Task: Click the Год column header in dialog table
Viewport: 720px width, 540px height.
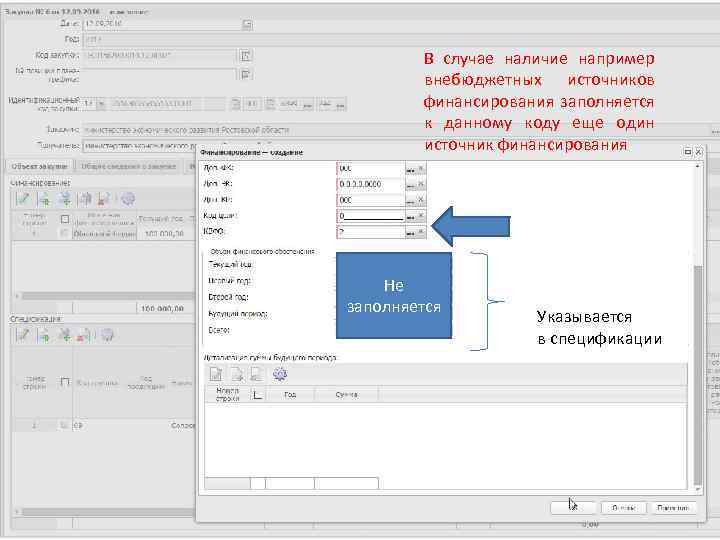Action: pyautogui.click(x=290, y=394)
